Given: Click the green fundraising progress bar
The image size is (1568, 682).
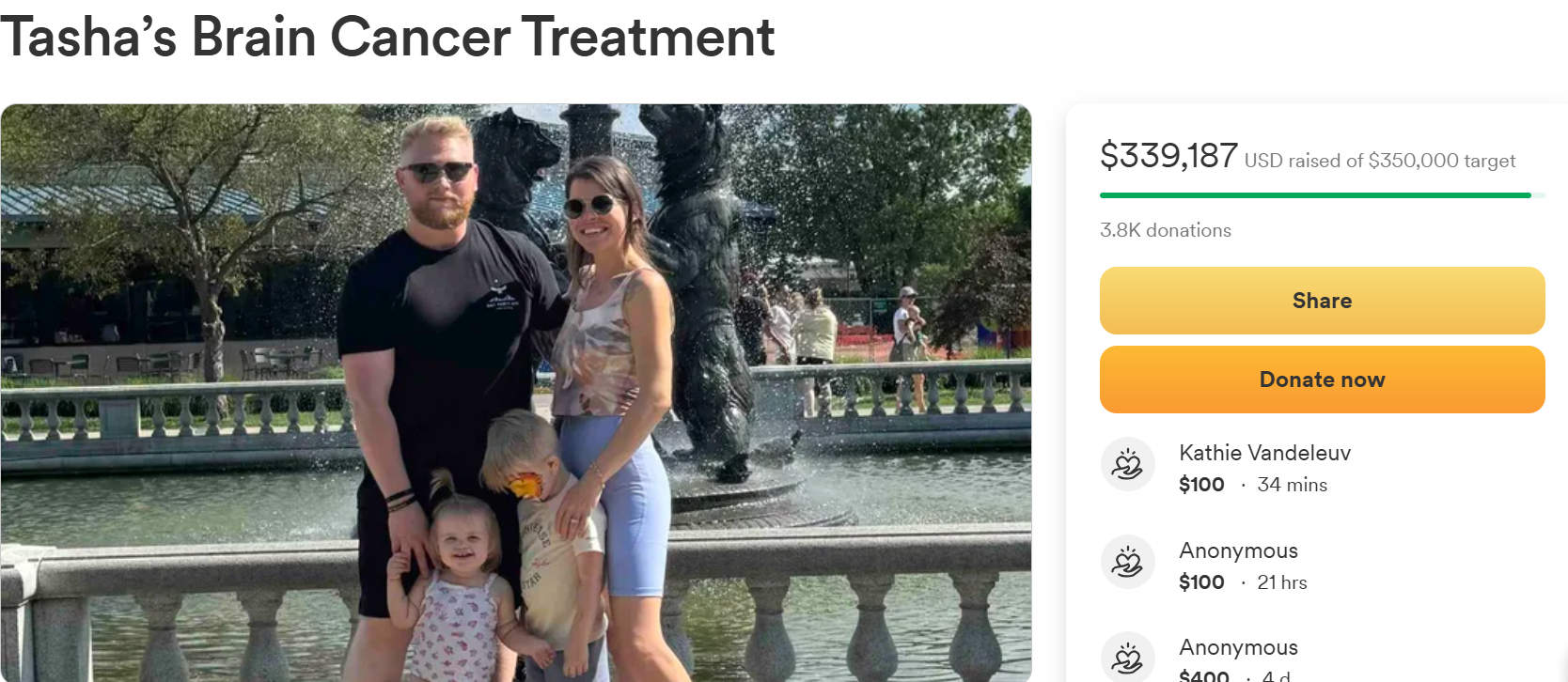Looking at the screenshot, I should pos(1315,195).
